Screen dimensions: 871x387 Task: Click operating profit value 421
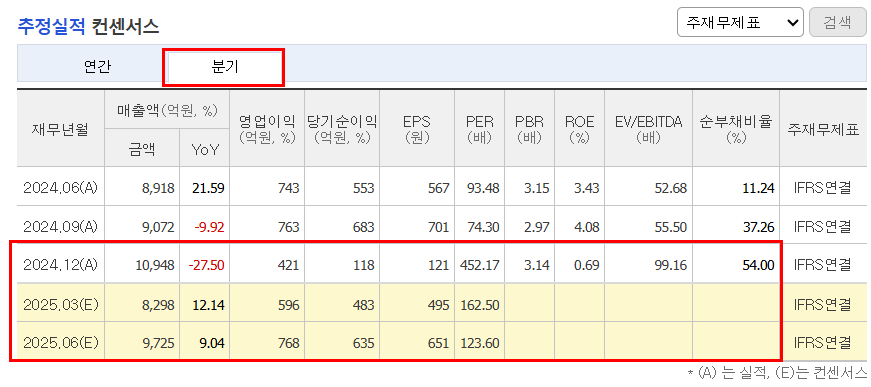288,266
